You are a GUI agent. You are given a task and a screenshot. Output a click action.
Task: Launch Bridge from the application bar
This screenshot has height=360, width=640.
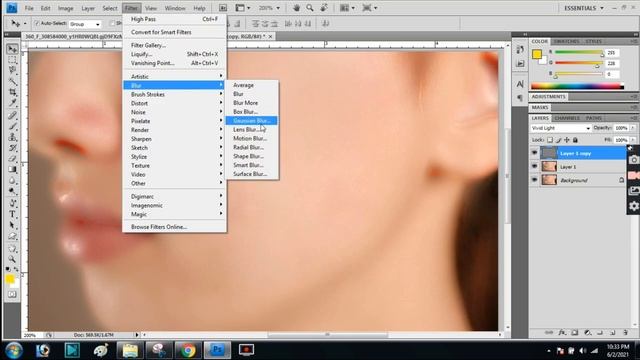pos(223,8)
